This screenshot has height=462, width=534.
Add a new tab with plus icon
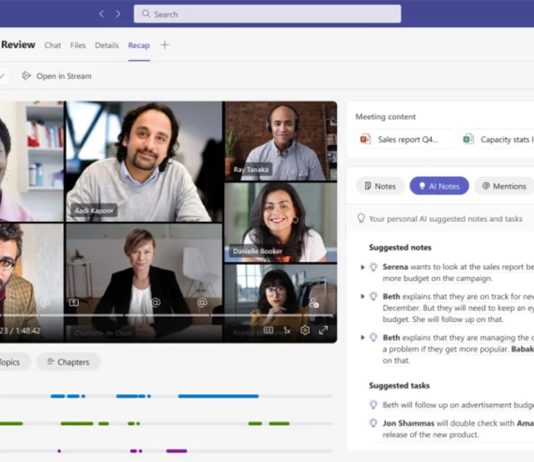[164, 45]
